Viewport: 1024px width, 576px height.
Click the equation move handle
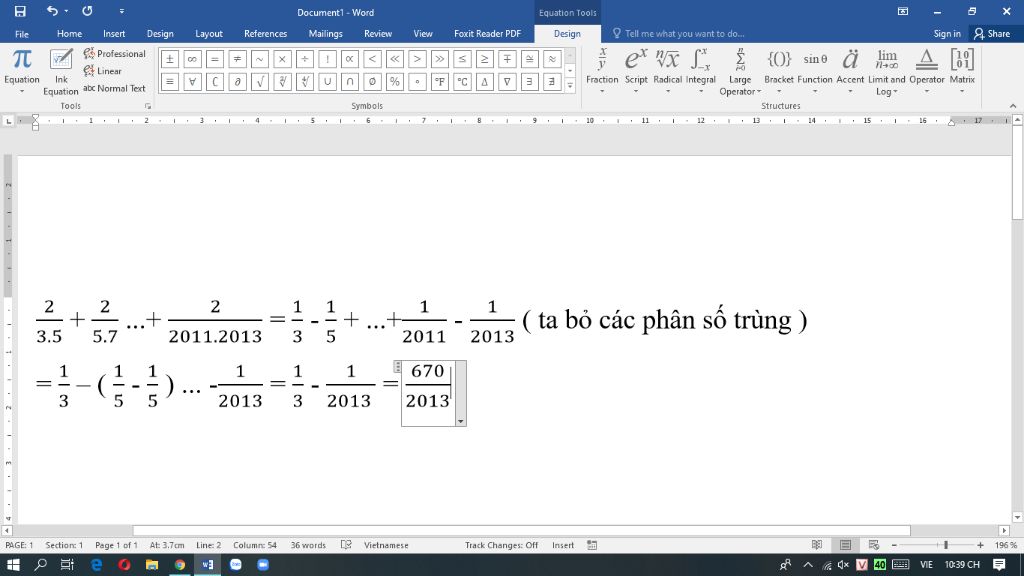tap(397, 366)
